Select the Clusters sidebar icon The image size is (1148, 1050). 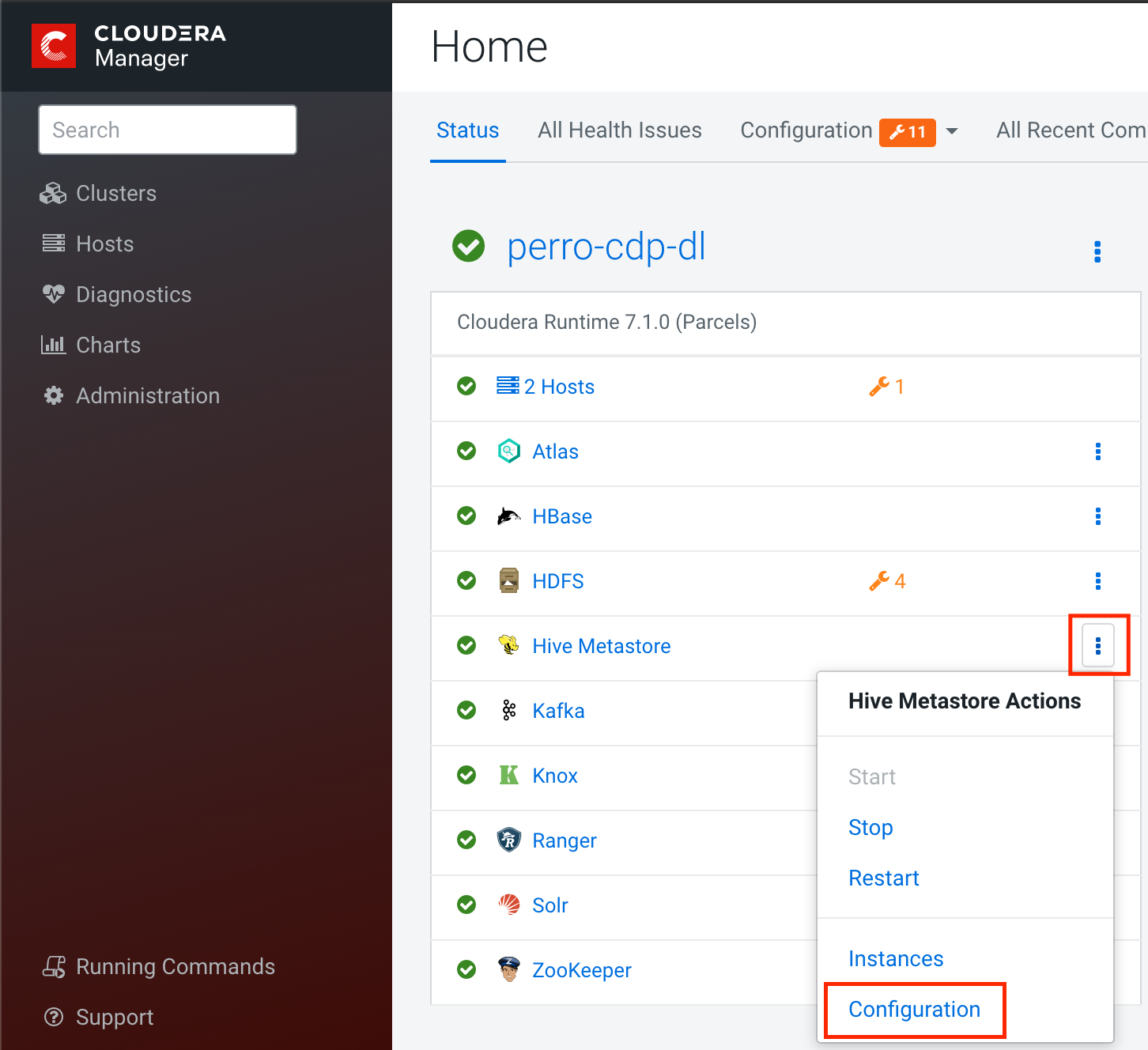pos(52,193)
